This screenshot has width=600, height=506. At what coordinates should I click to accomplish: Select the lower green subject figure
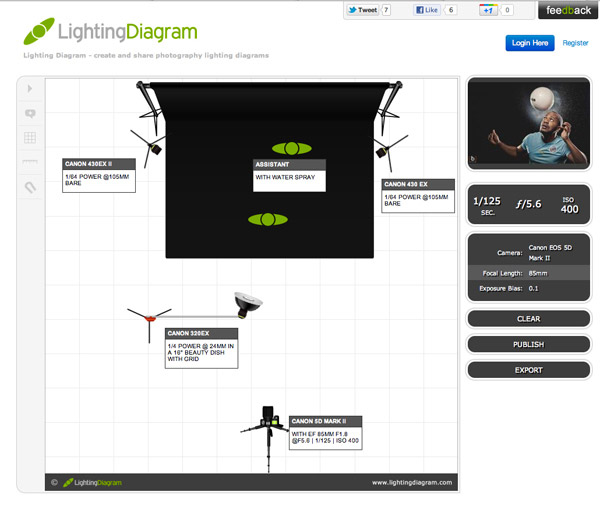[x=268, y=219]
